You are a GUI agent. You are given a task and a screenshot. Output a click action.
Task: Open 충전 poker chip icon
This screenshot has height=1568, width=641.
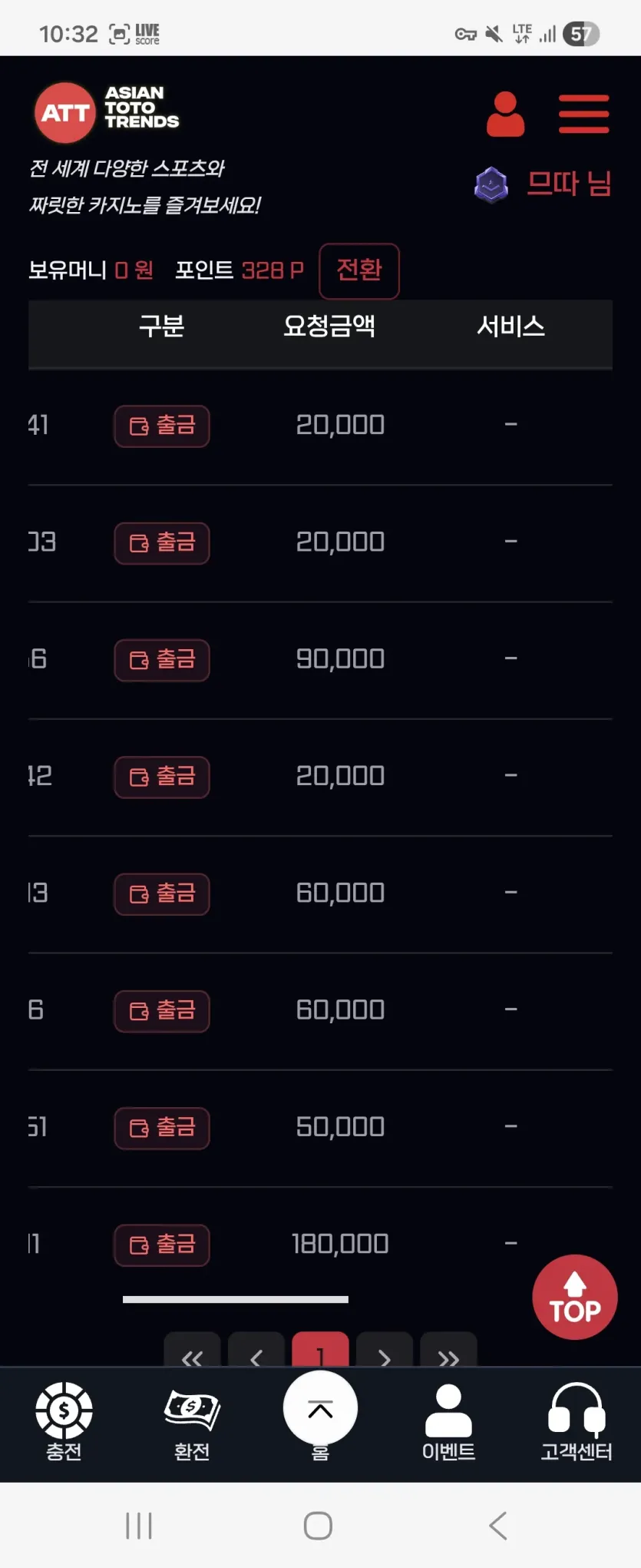[64, 1410]
